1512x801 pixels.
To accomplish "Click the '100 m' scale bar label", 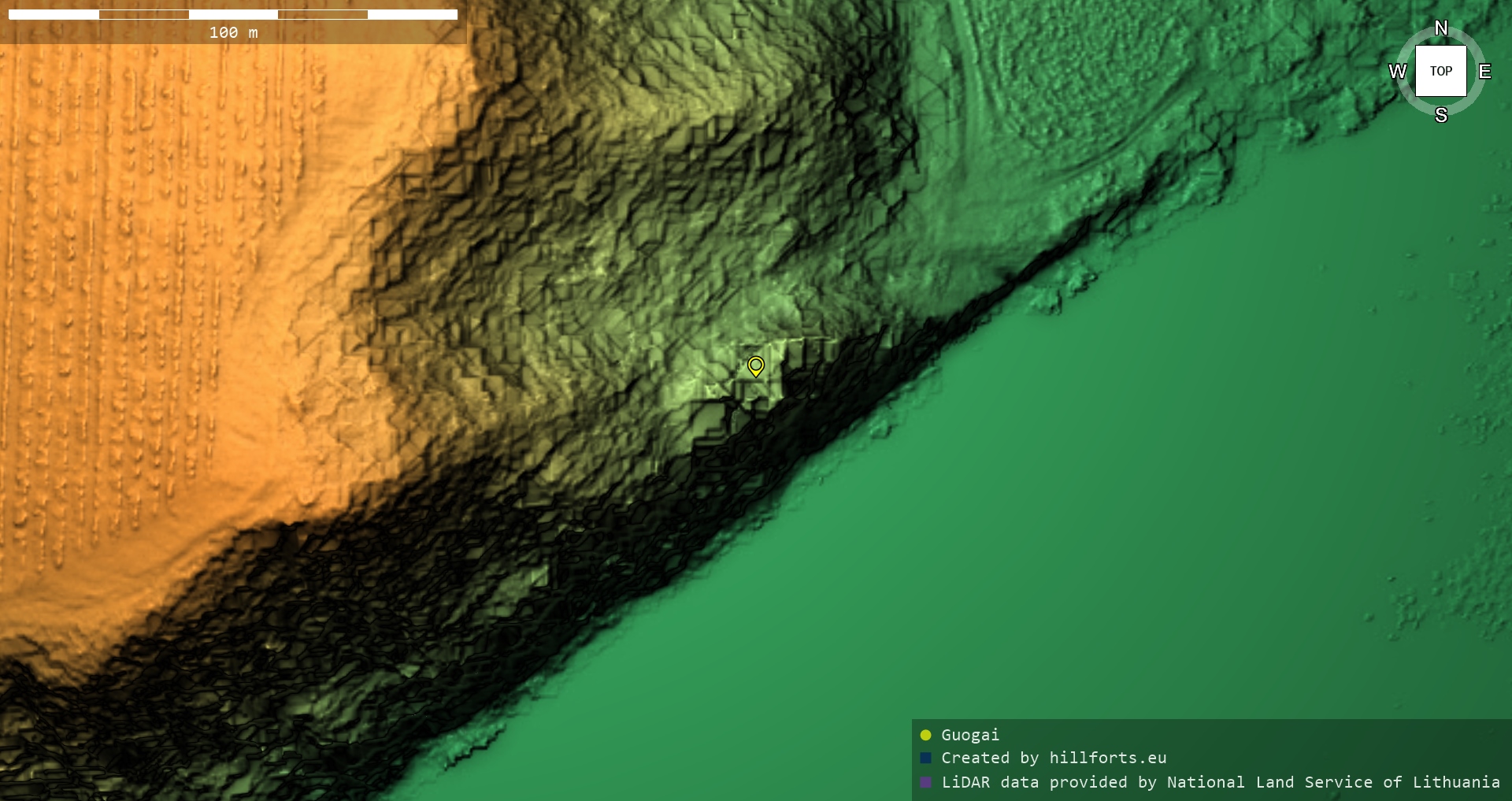I will (x=233, y=32).
